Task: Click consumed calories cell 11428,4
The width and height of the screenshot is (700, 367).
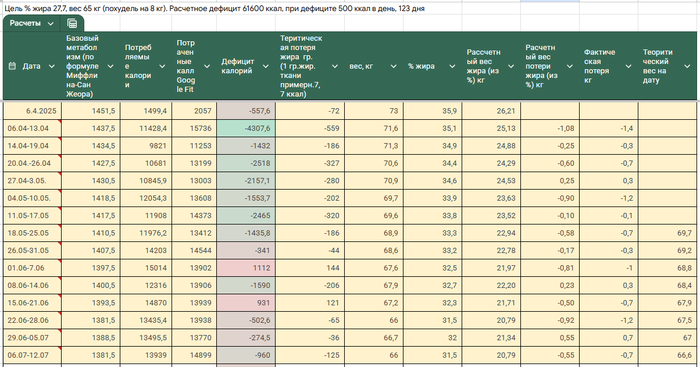Action: [146, 128]
